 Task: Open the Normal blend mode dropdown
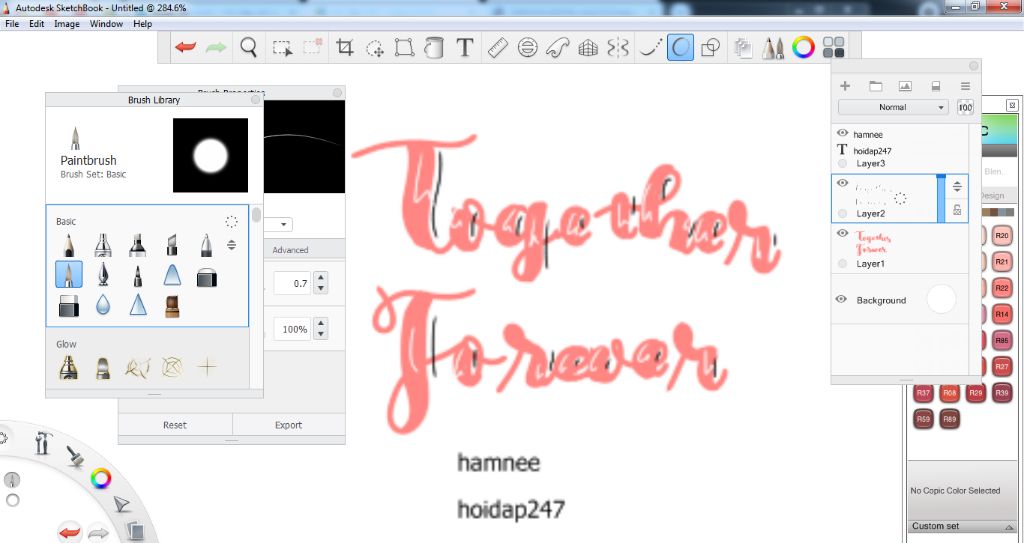pyautogui.click(x=893, y=107)
